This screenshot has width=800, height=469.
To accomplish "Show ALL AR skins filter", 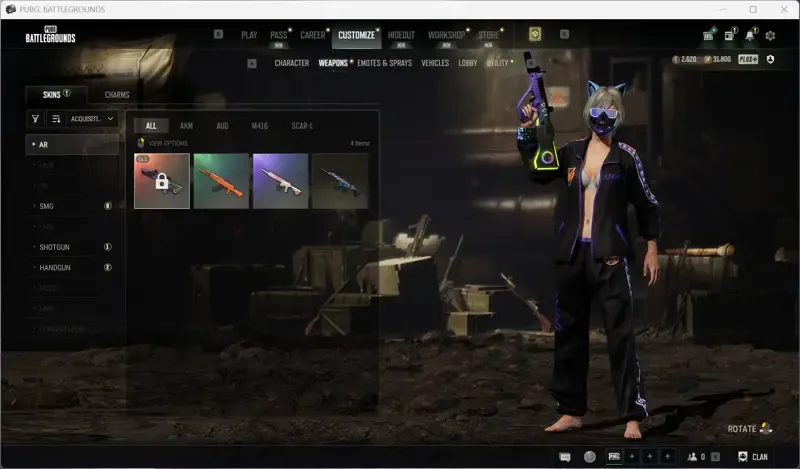I will click(151, 126).
